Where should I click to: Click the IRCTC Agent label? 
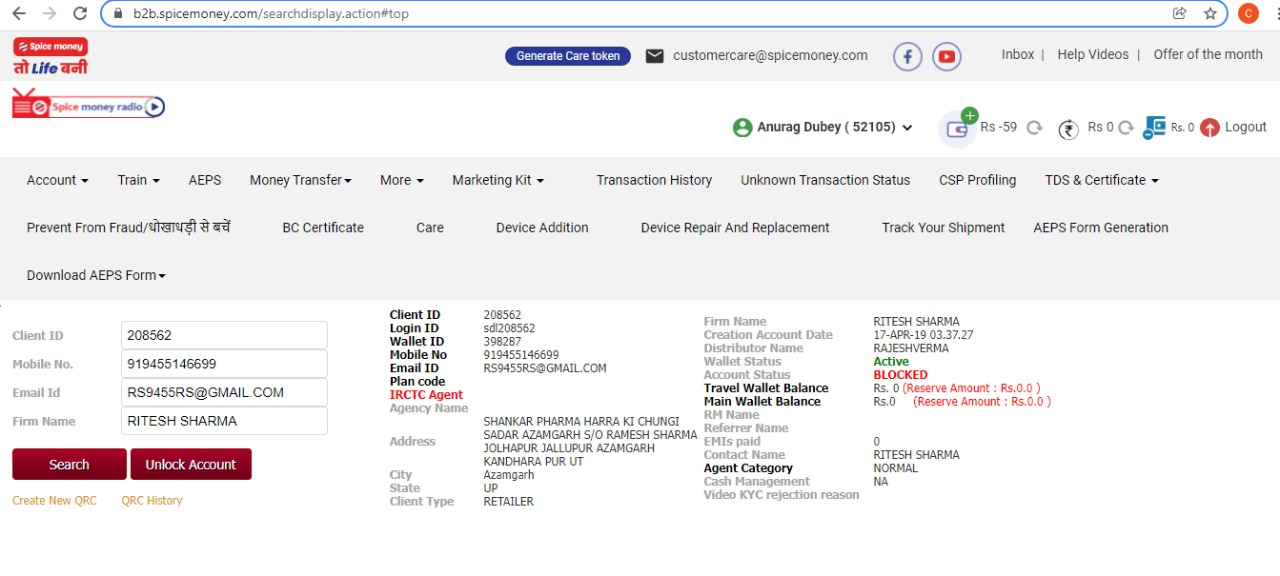[426, 395]
